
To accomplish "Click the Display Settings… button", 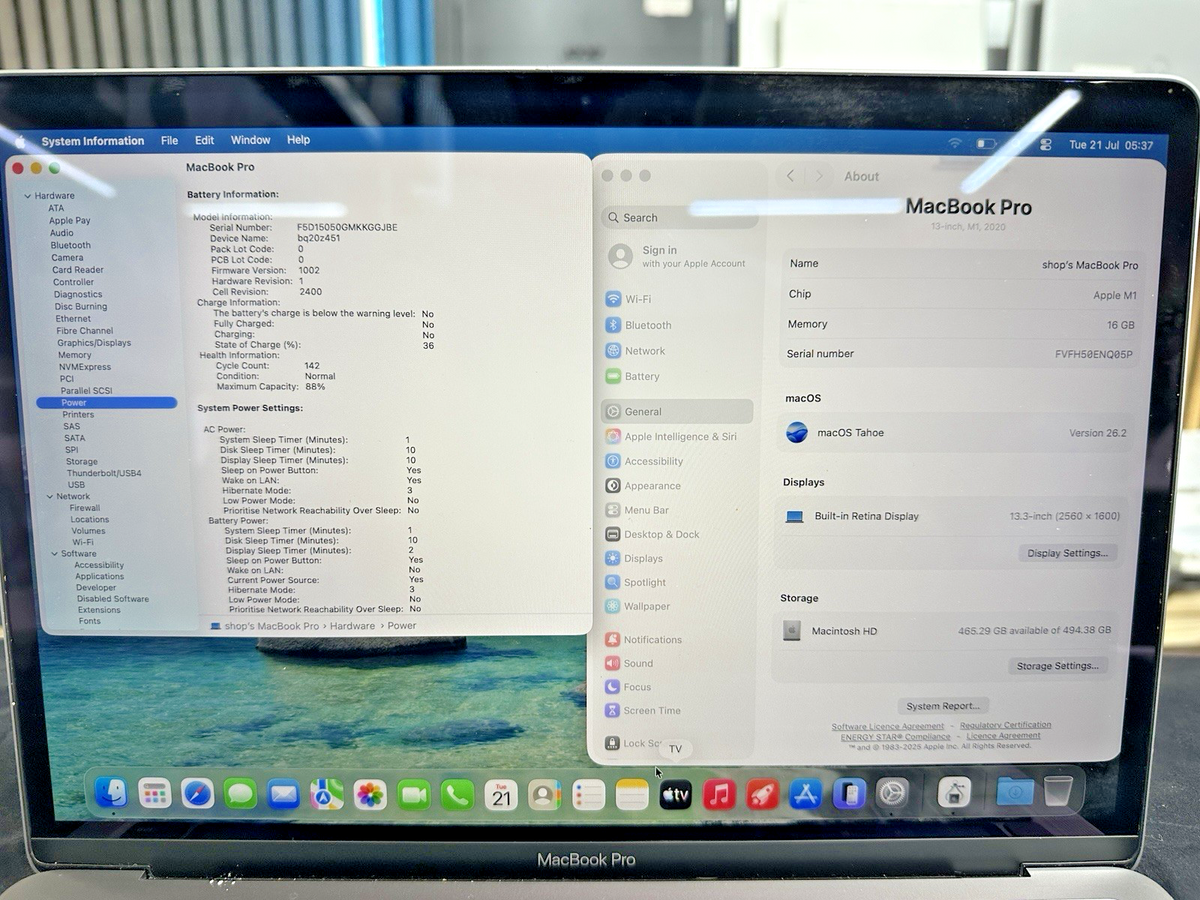I will (x=1067, y=553).
